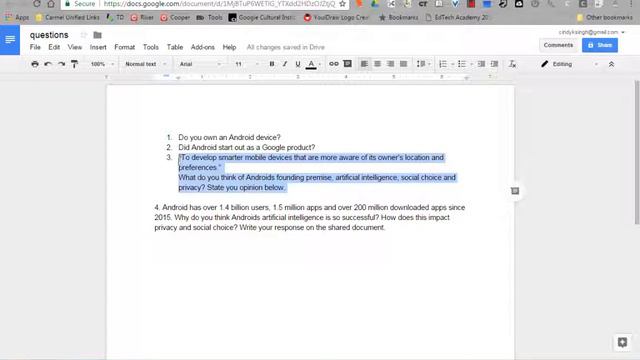The height and width of the screenshot is (360, 640).
Task: Select the Paint format tool
Action: tap(74, 64)
